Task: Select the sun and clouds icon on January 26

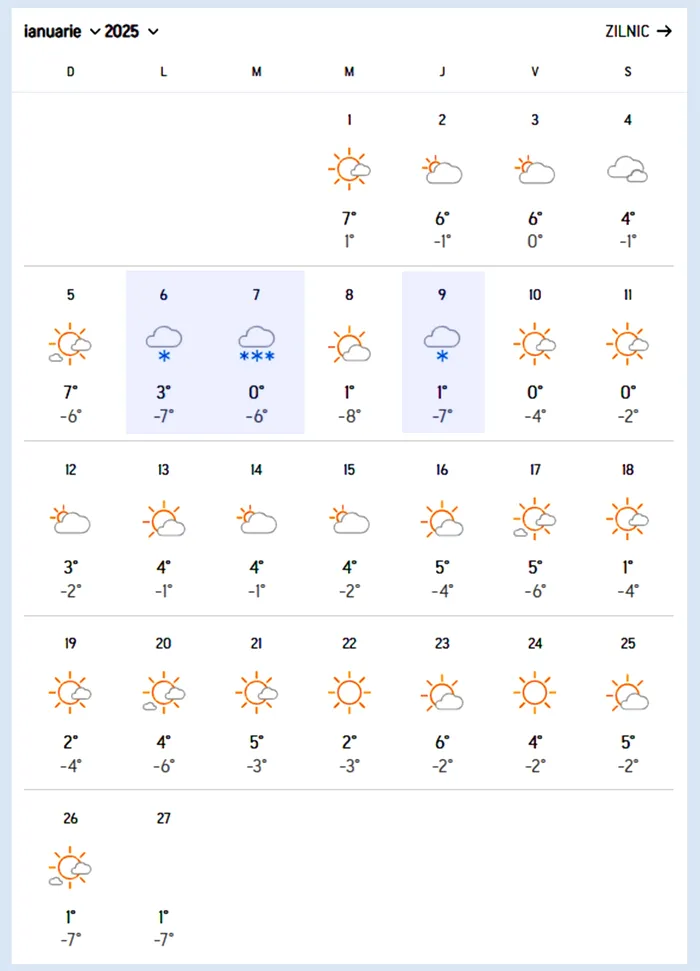Action: [71, 868]
